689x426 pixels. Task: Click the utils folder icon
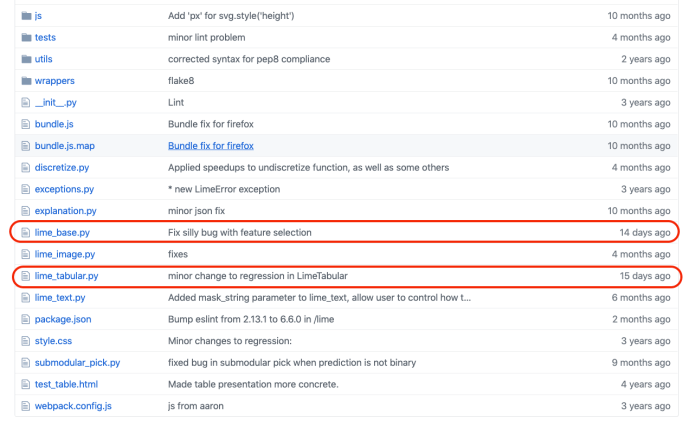[x=26, y=59]
